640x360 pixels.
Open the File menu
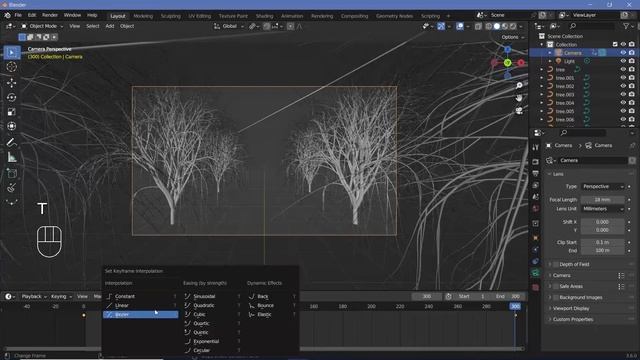18,15
